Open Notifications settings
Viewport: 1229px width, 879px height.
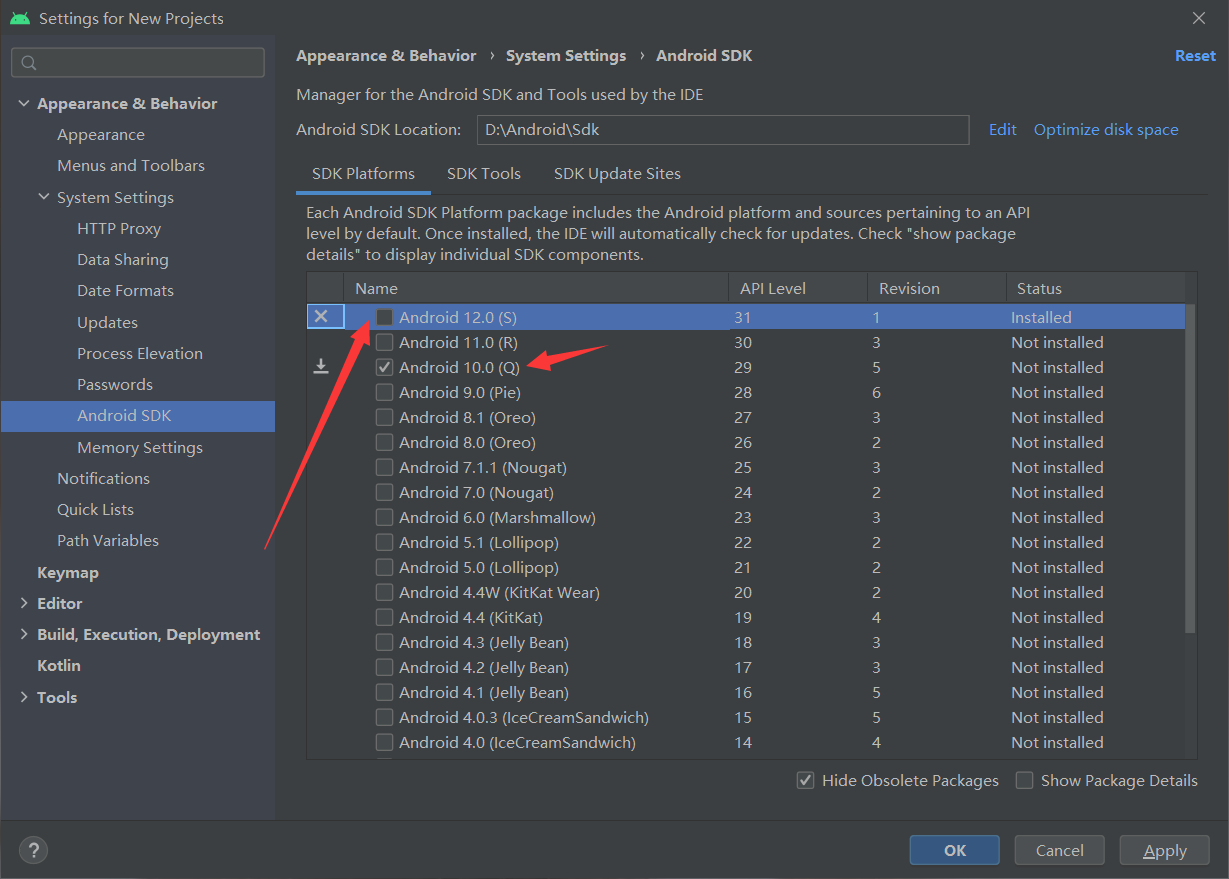[x=103, y=478]
